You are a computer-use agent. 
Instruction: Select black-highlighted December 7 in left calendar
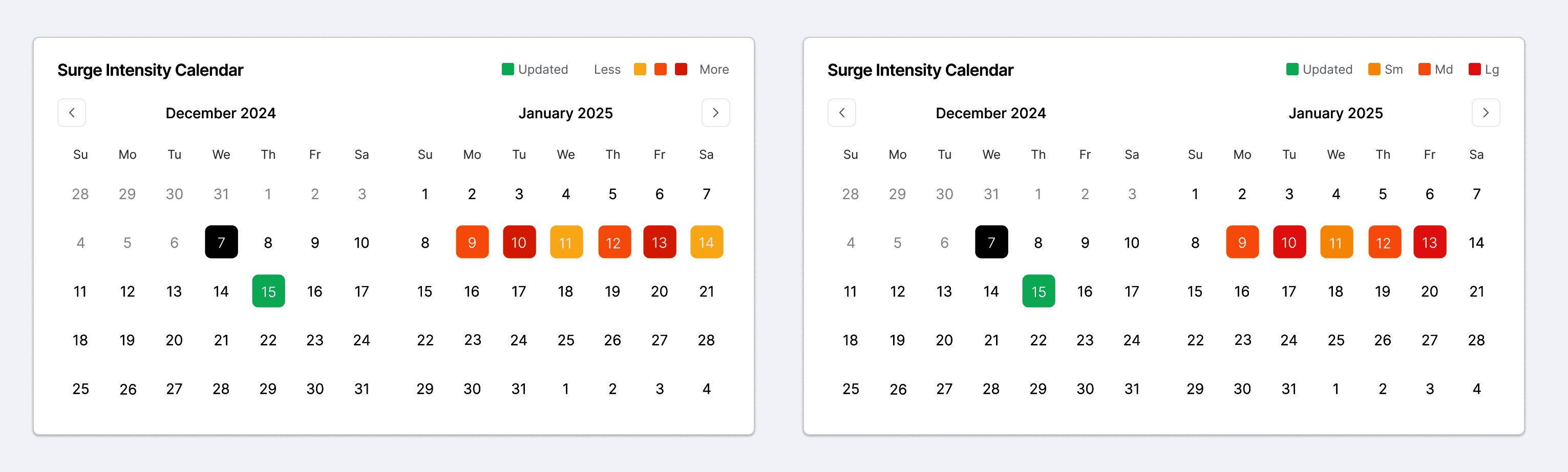pos(221,242)
